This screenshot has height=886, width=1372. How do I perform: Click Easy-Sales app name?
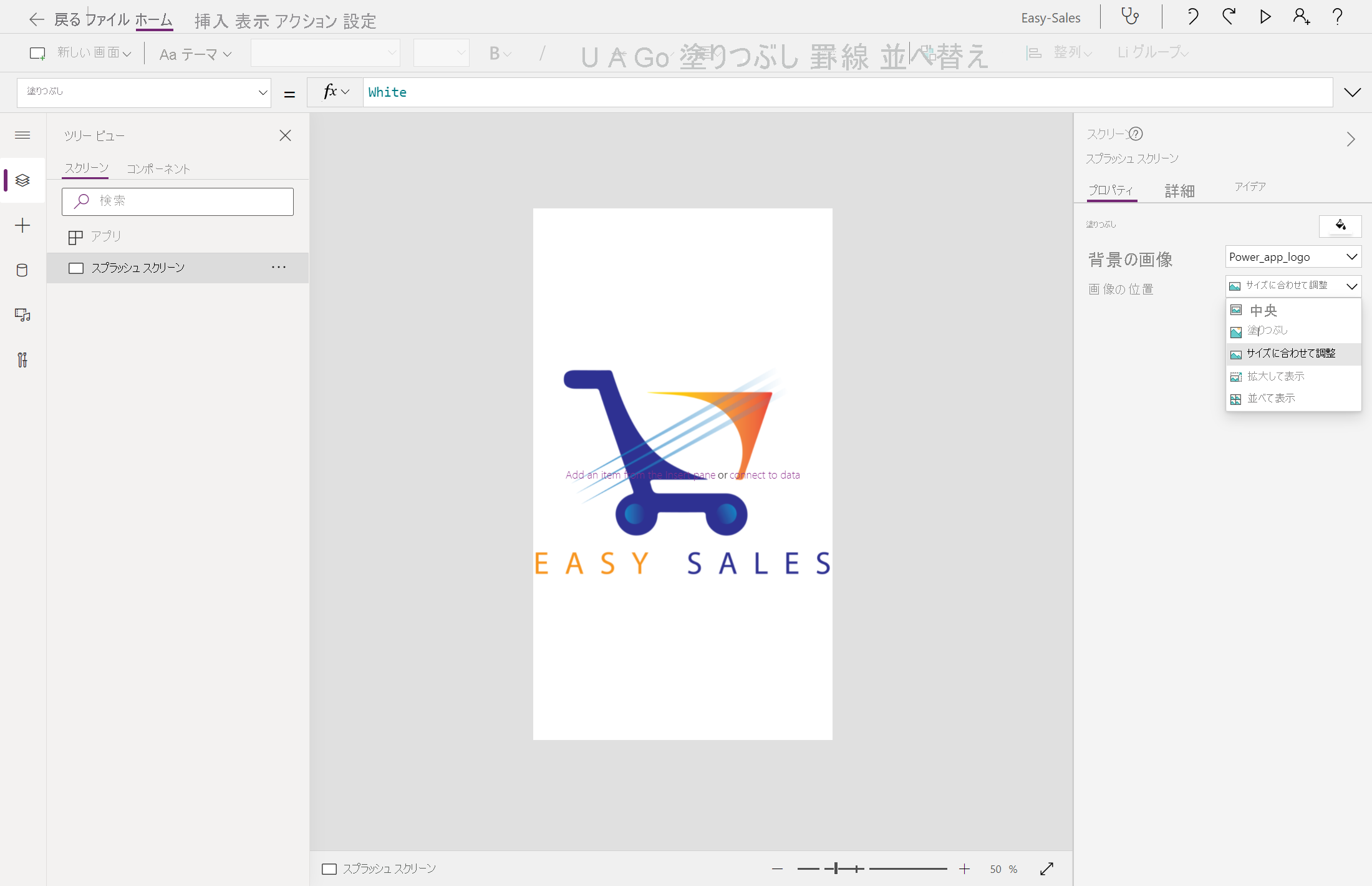[1051, 18]
